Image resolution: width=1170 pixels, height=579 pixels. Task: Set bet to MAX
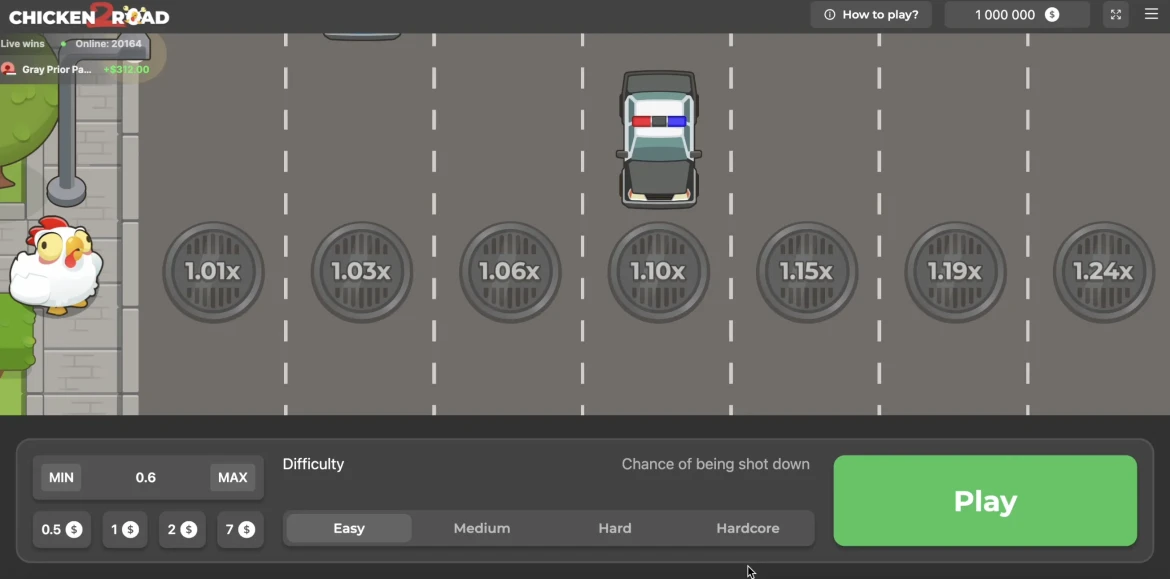pyautogui.click(x=233, y=478)
